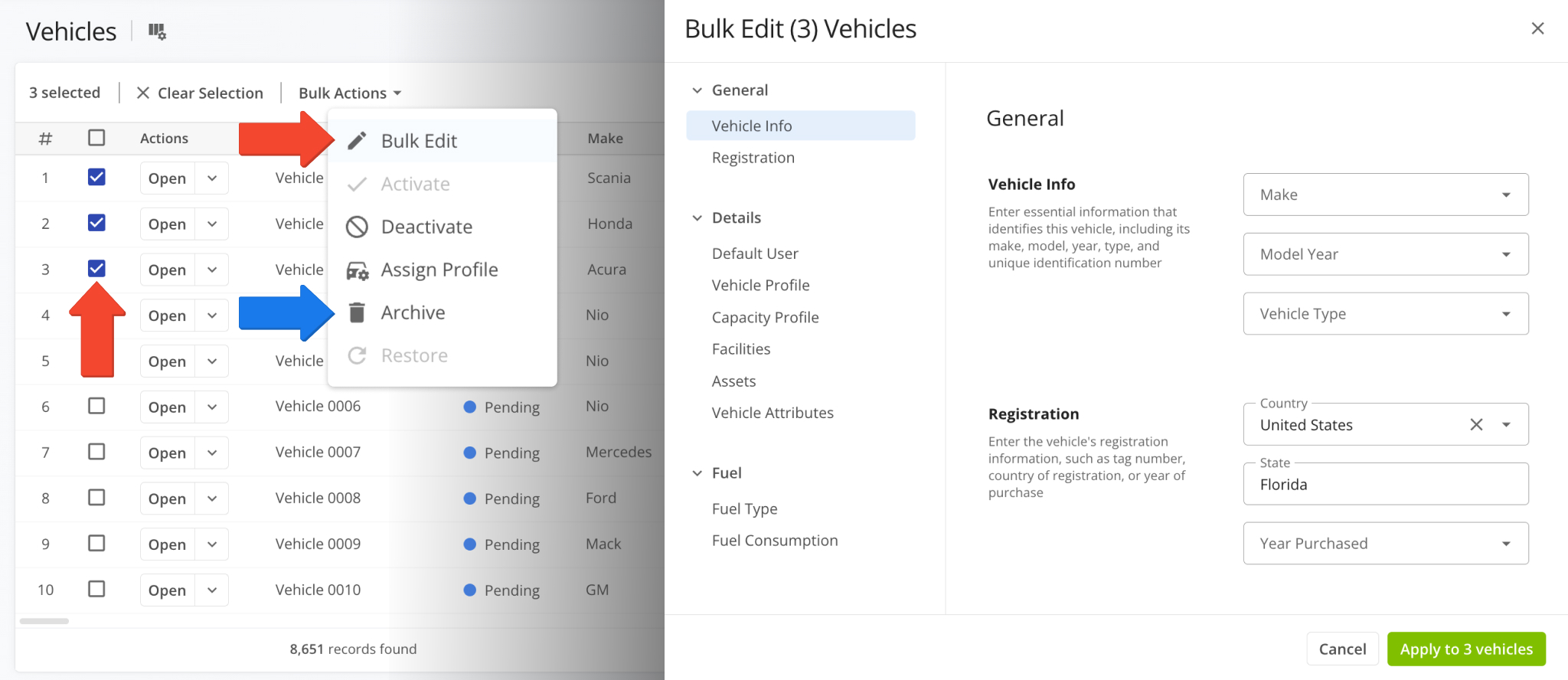Toggle the select-all checkbox in table header
Viewport: 1568px width, 680px height.
coord(96,138)
